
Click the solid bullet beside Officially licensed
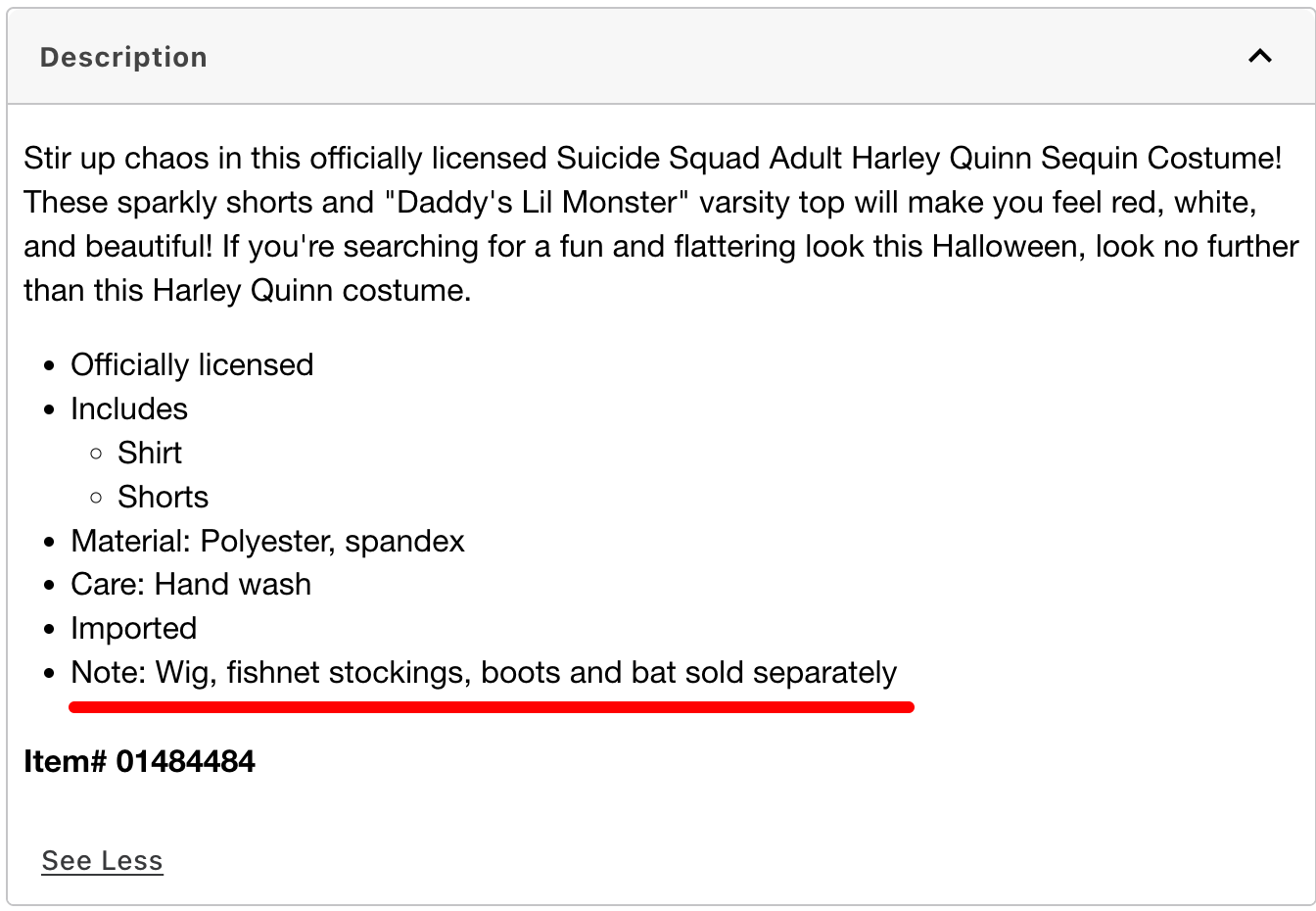(x=50, y=366)
